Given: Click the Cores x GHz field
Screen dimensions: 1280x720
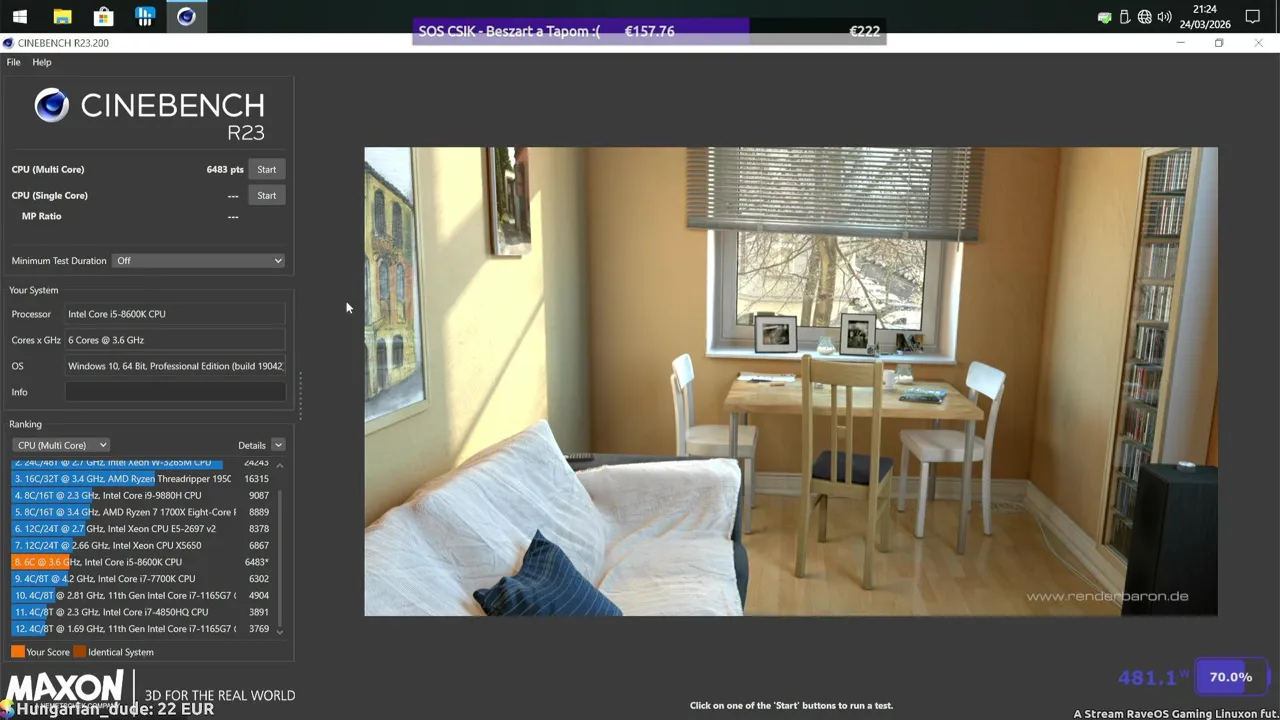Looking at the screenshot, I should (x=175, y=340).
